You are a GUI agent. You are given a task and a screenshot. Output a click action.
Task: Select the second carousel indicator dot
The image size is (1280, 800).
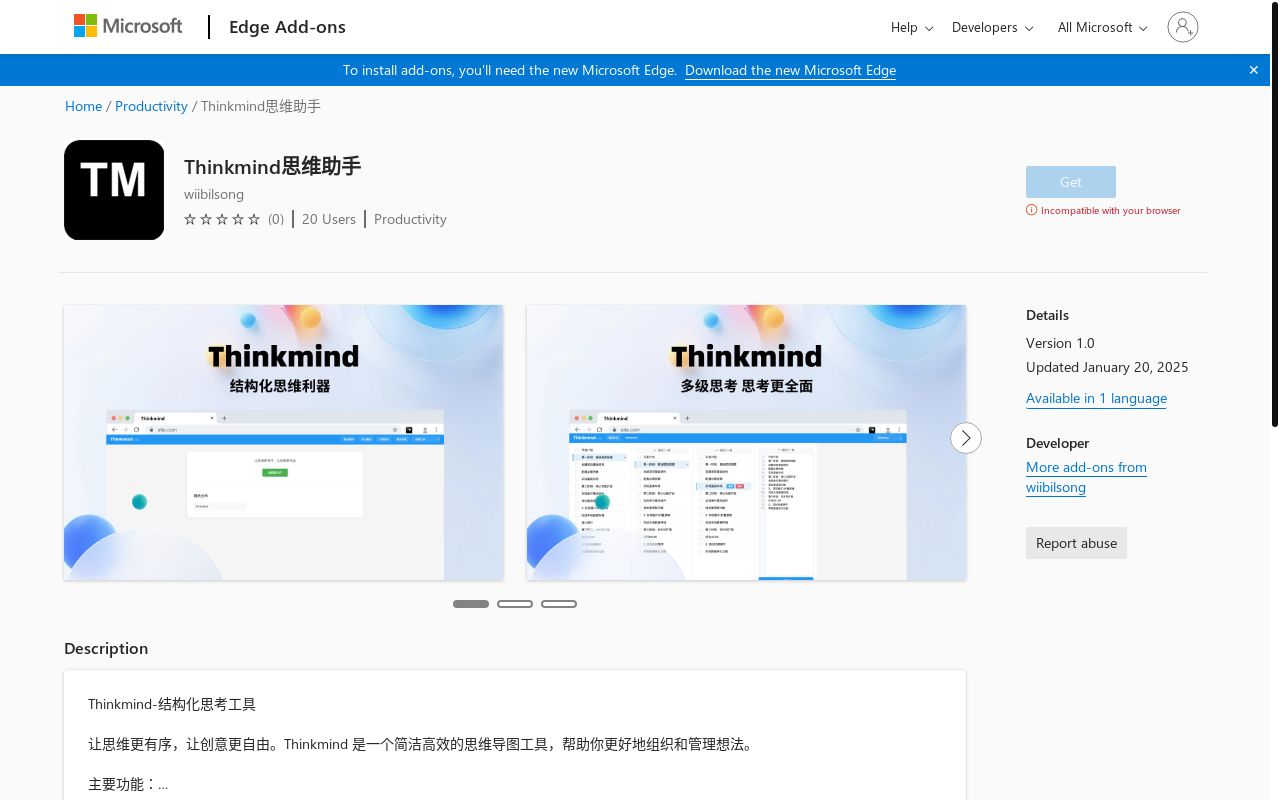515,604
